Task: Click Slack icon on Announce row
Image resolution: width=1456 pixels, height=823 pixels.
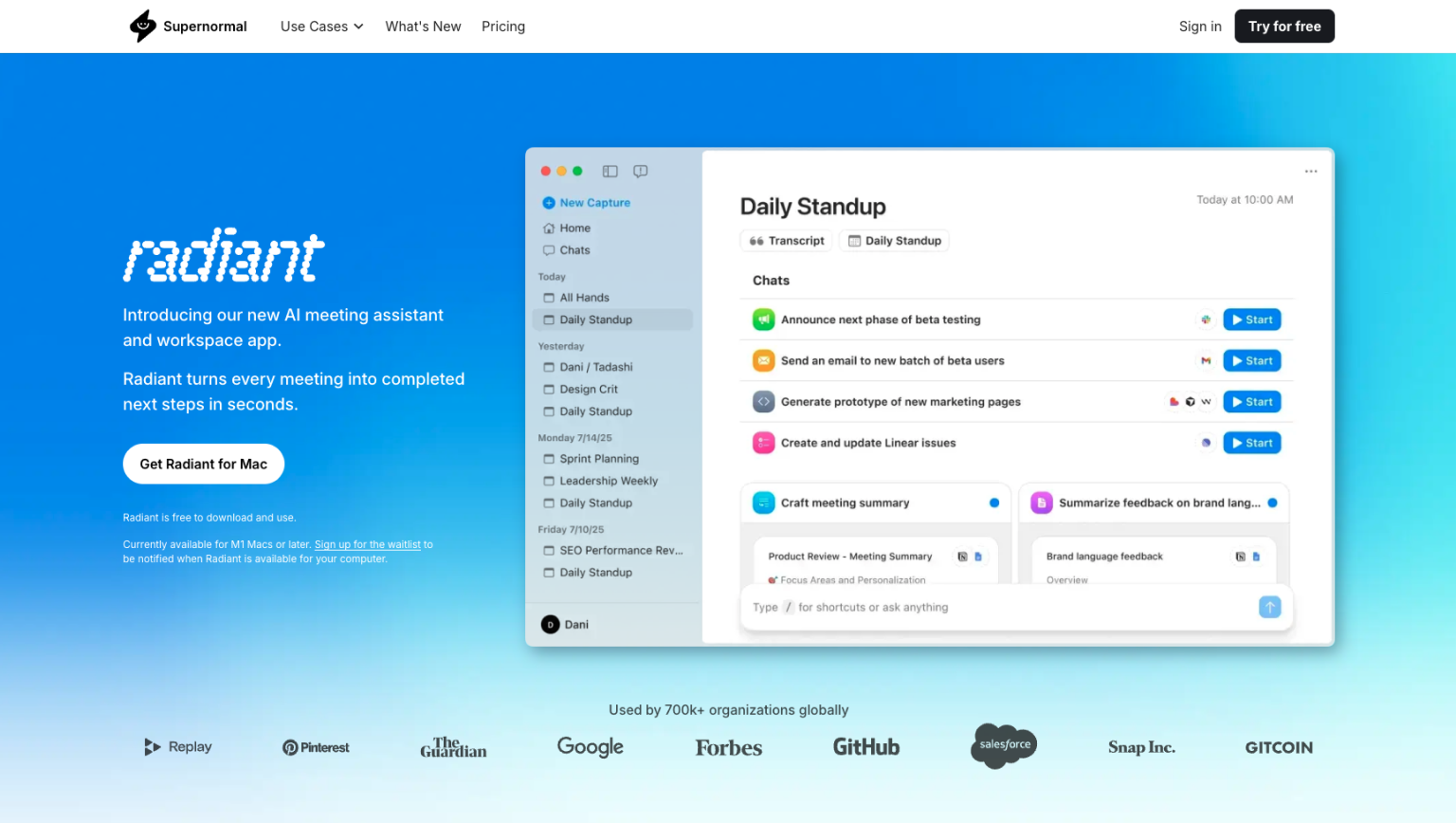Action: tap(1206, 320)
